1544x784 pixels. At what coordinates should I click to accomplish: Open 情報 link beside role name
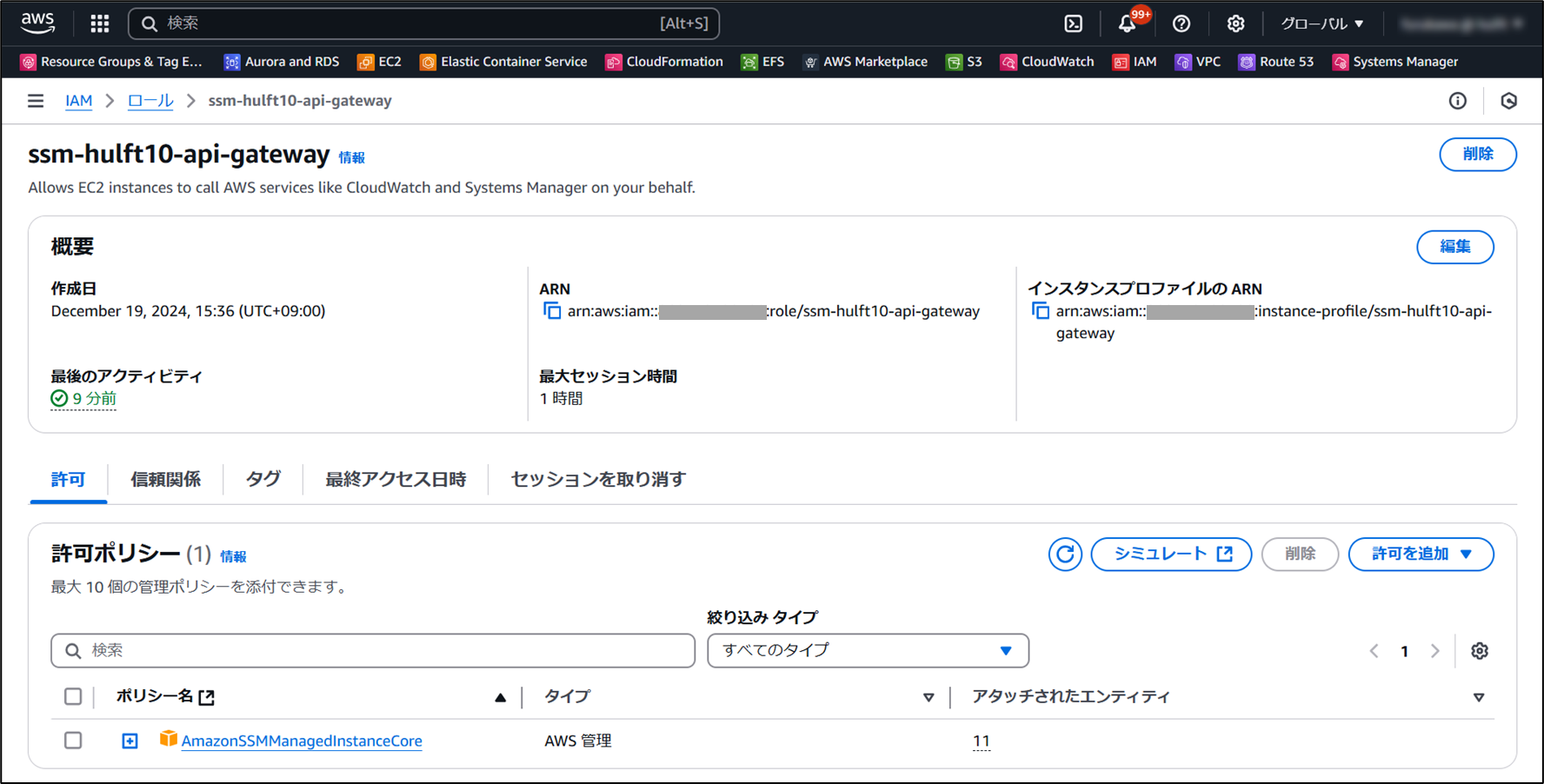352,157
